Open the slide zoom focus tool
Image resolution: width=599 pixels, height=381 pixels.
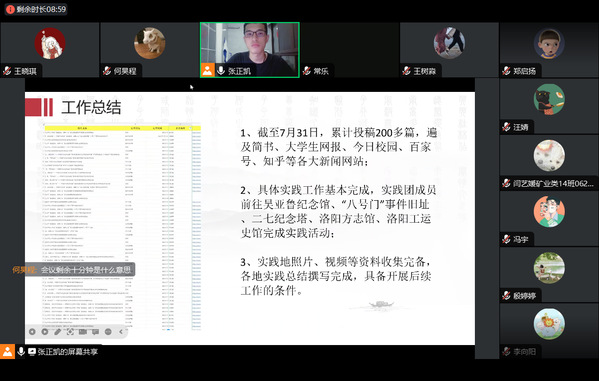click(x=70, y=332)
